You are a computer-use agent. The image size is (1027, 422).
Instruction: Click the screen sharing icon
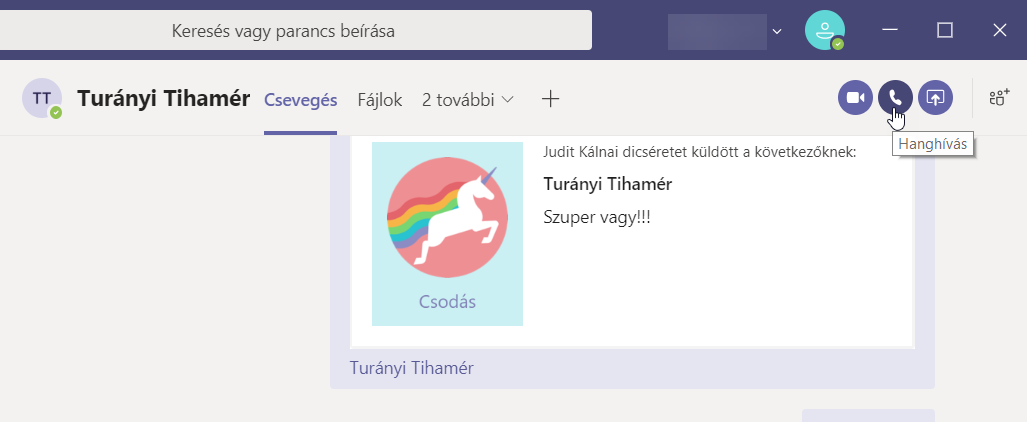click(935, 97)
